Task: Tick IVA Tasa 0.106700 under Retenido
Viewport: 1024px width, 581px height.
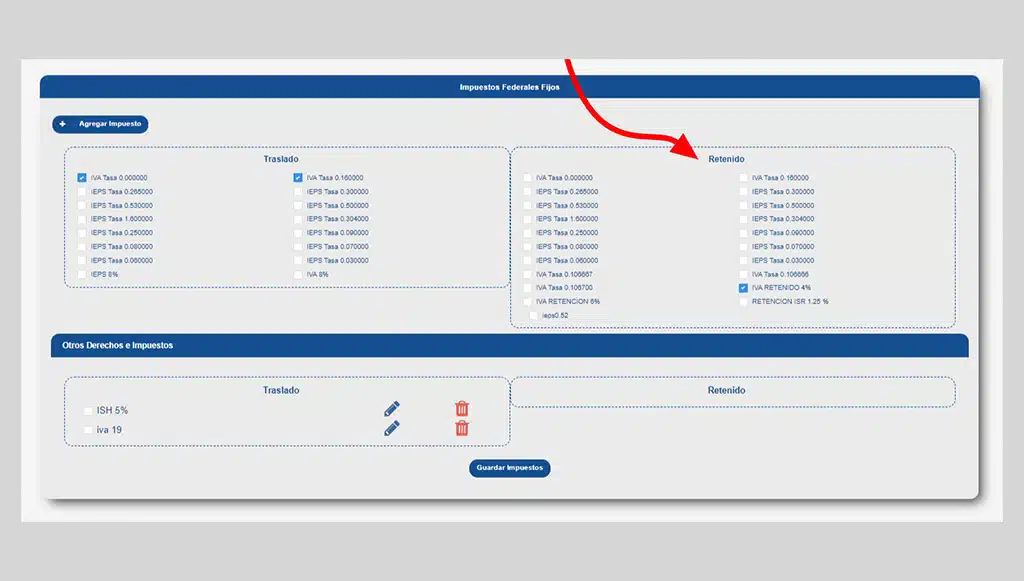Action: pyautogui.click(x=527, y=288)
